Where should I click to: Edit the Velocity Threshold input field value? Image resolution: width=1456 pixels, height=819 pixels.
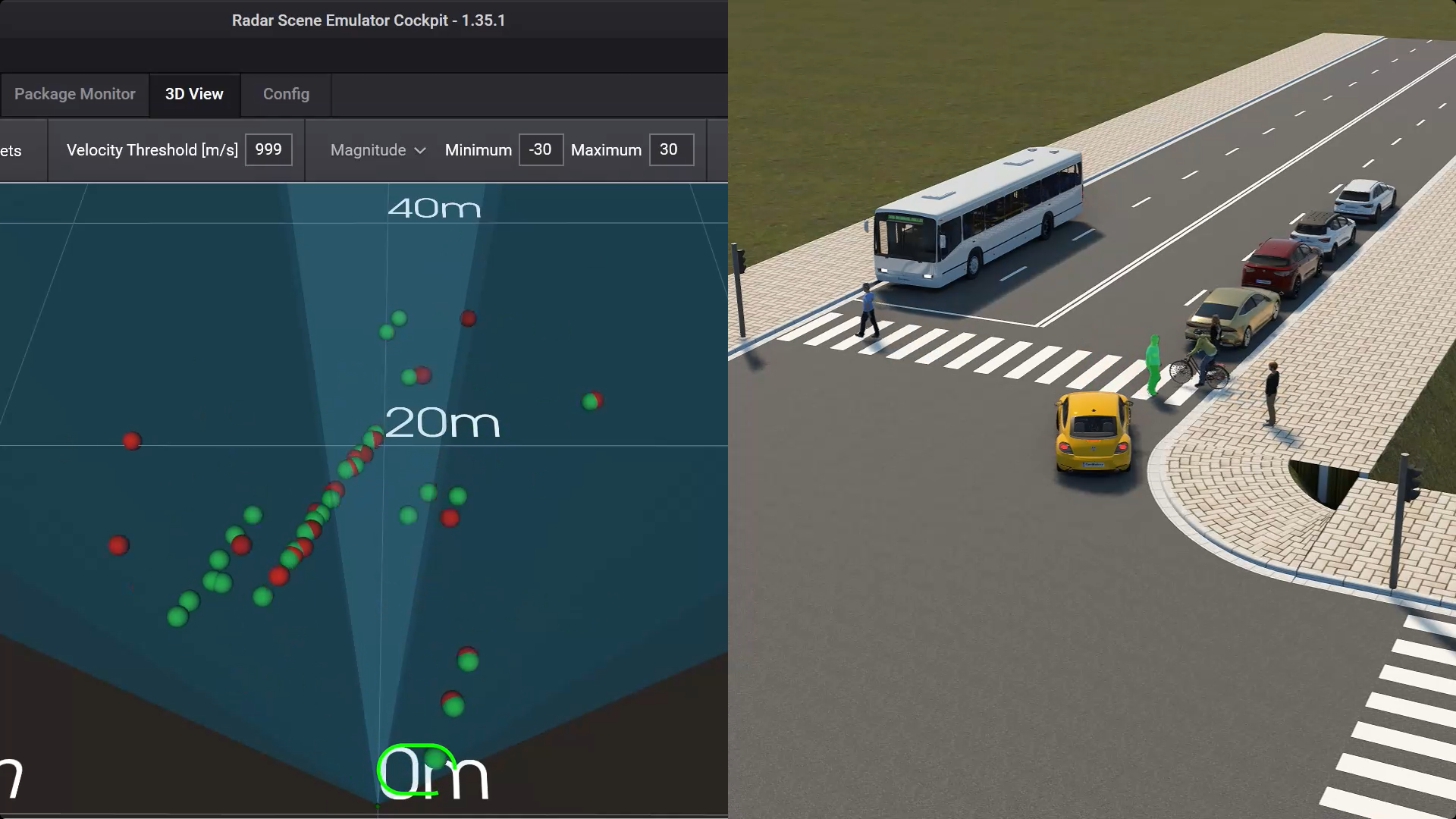pos(268,150)
